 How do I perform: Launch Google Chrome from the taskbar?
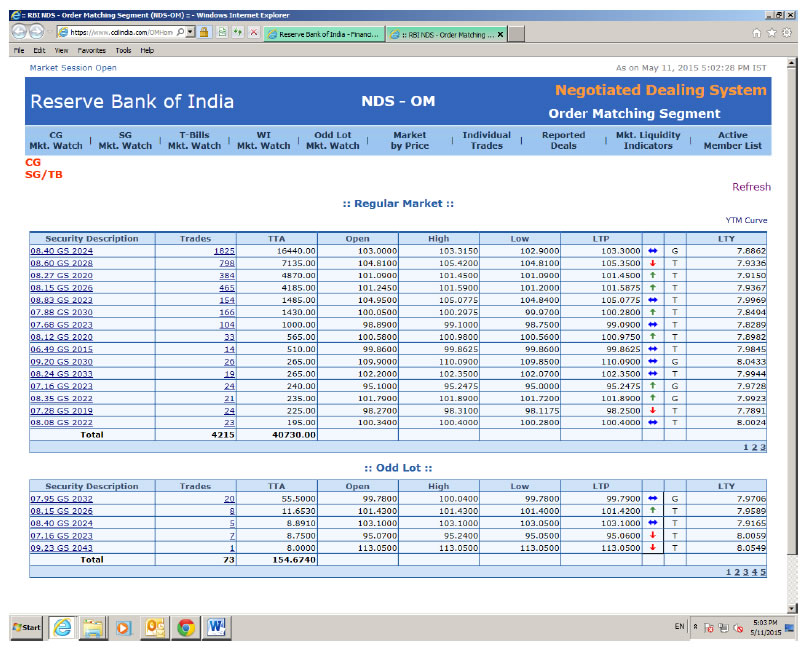click(185, 628)
